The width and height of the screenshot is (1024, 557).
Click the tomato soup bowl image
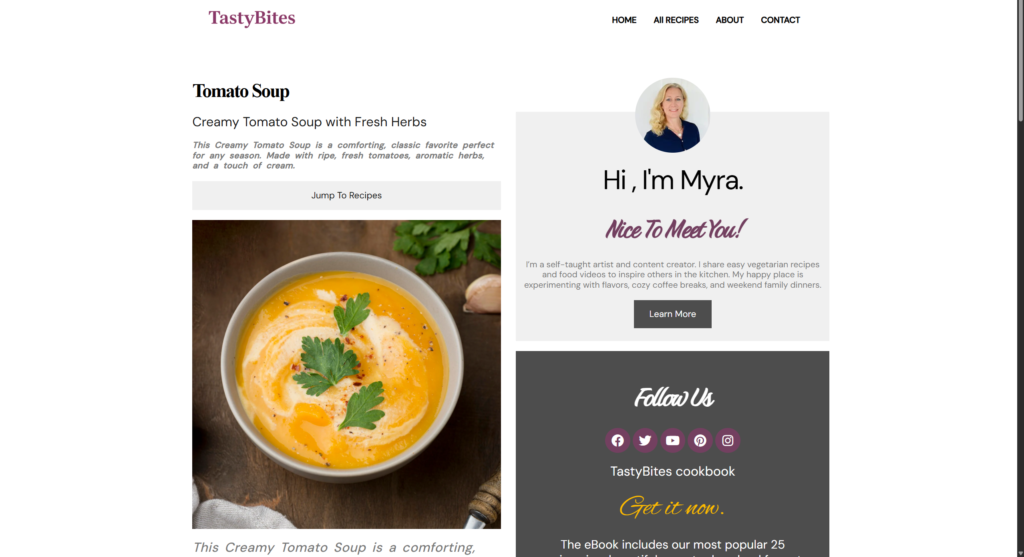click(x=346, y=374)
